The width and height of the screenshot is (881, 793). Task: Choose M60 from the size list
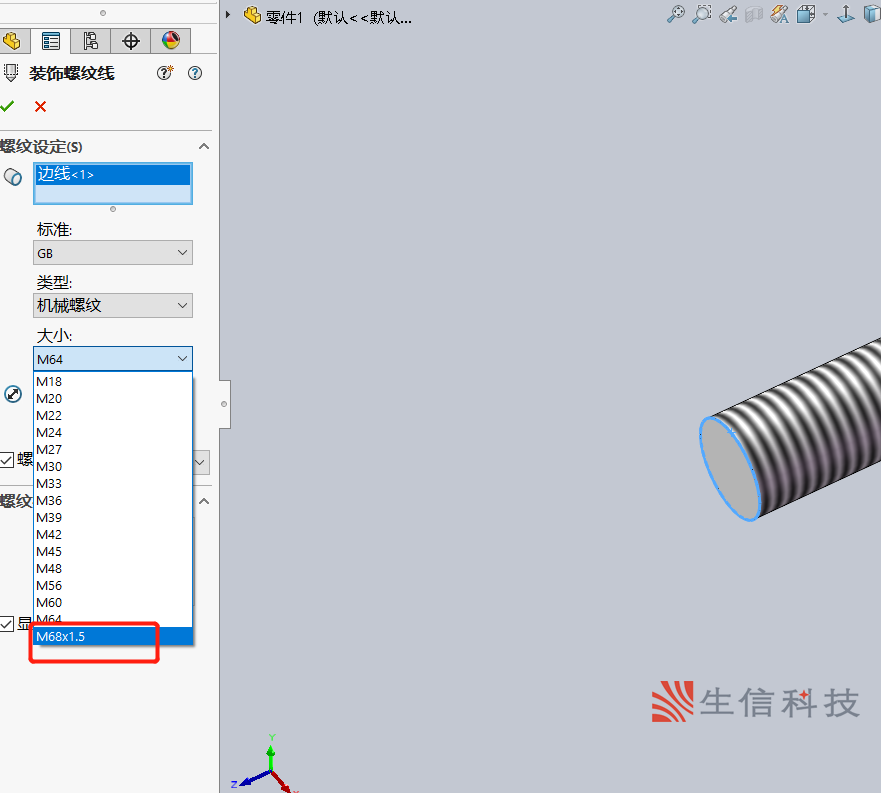pos(113,602)
